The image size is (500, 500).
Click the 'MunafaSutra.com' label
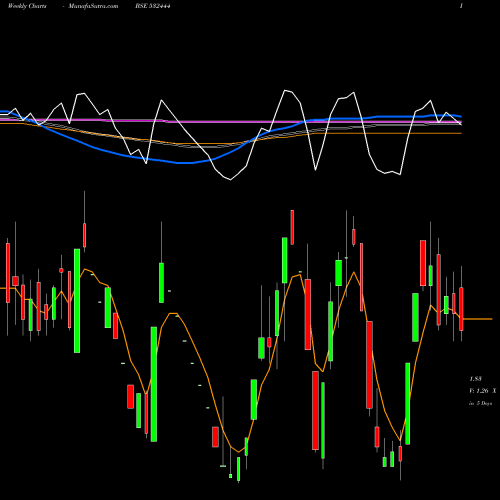tap(93, 6)
